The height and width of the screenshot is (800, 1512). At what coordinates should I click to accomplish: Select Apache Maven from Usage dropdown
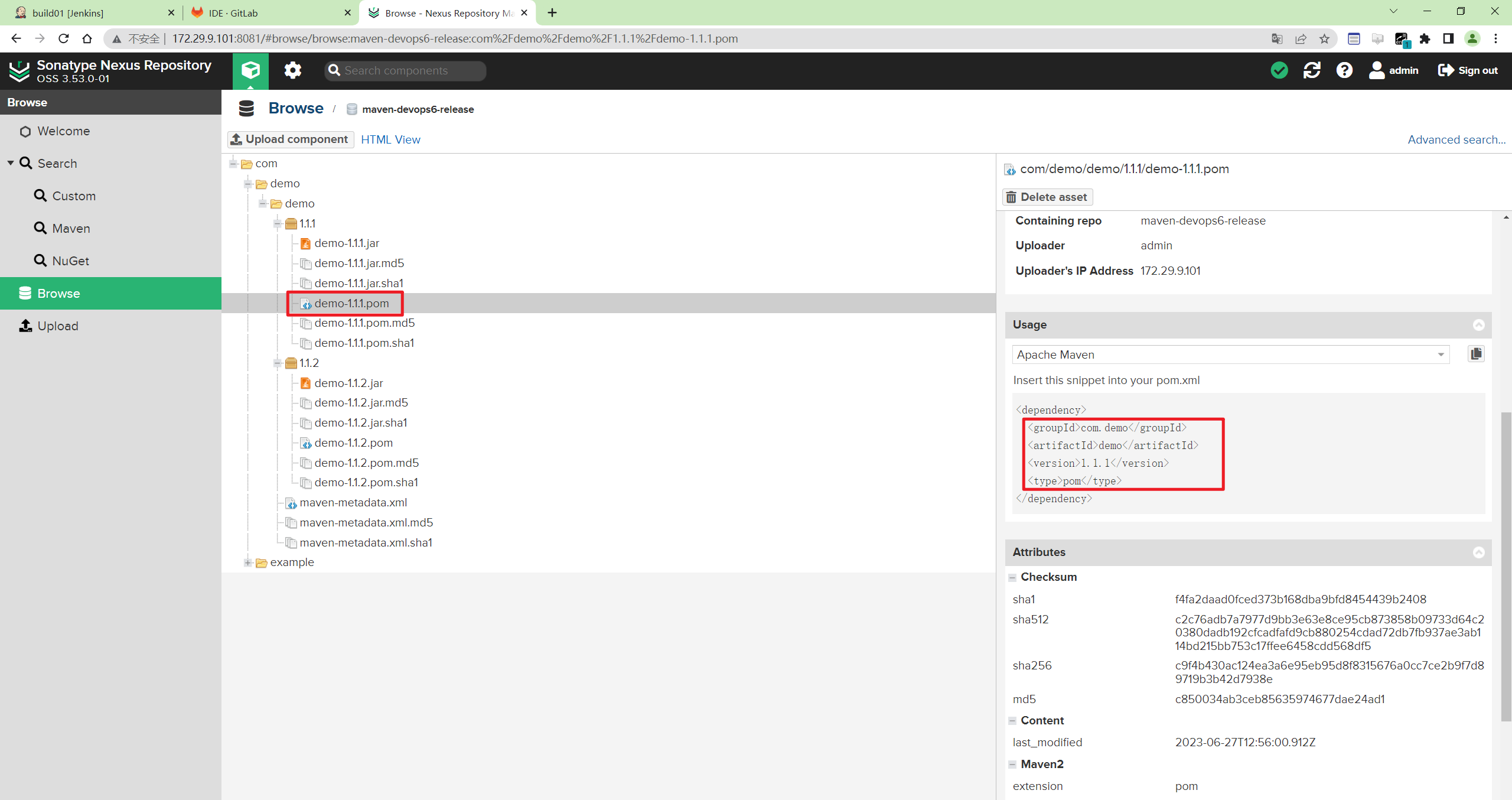pyautogui.click(x=1230, y=354)
